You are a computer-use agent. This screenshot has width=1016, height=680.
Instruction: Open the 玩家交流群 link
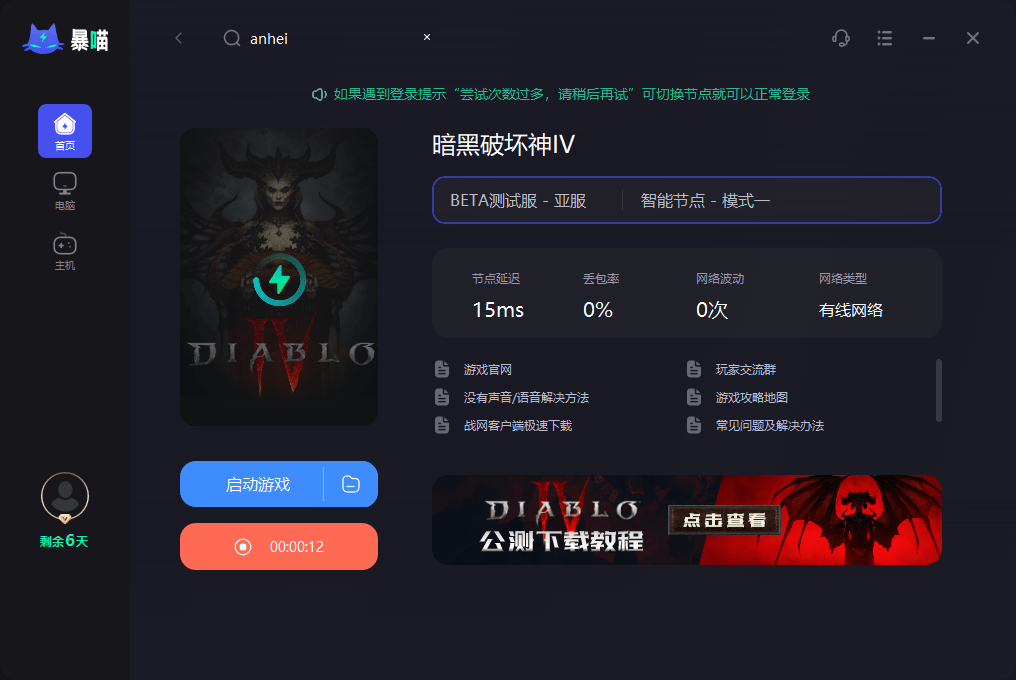746,369
